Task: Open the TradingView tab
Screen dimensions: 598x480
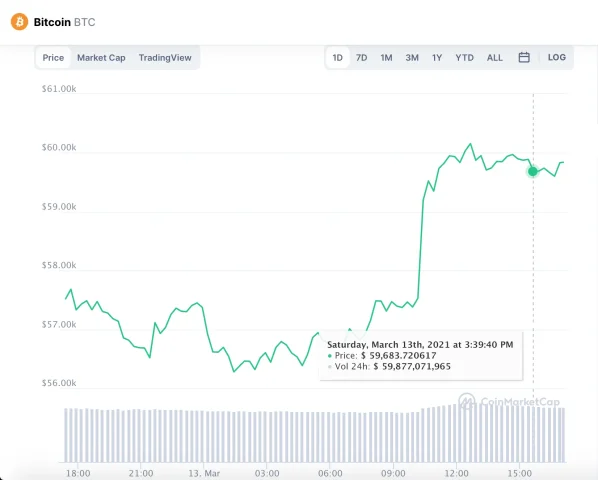Action: (165, 58)
